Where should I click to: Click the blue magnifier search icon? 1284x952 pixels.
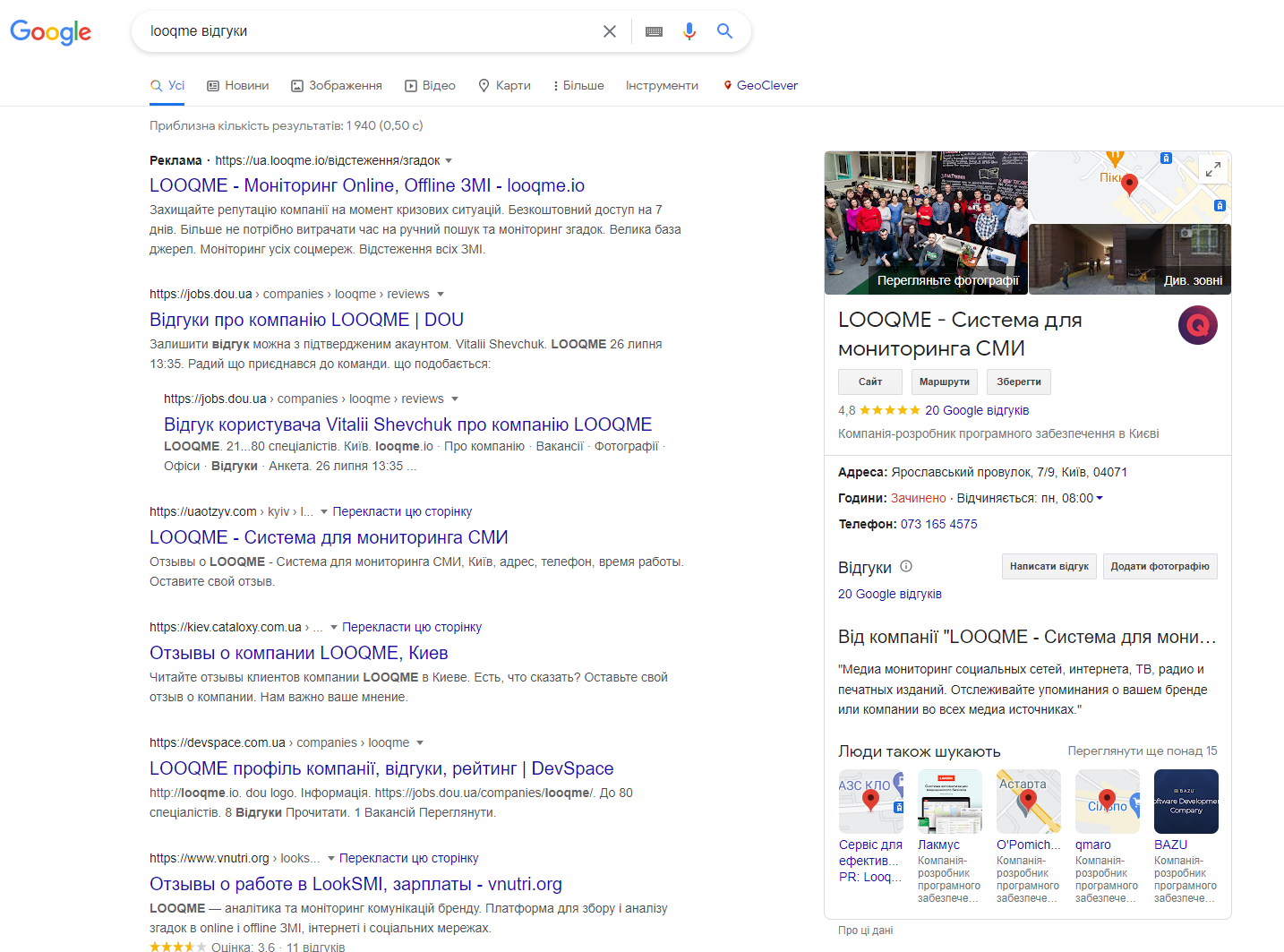click(724, 31)
